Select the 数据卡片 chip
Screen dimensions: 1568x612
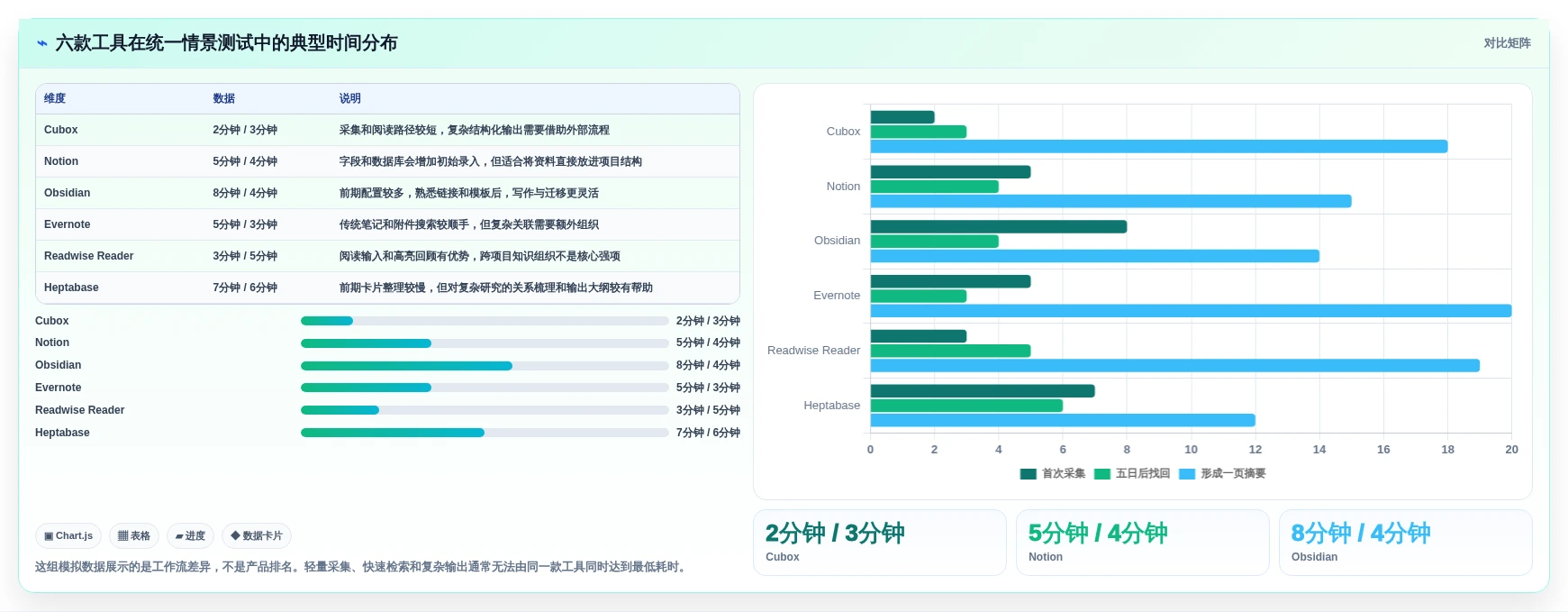[x=257, y=535]
